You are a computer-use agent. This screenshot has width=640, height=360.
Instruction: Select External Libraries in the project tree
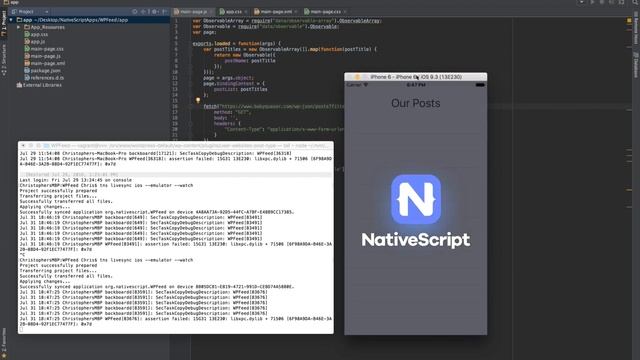click(x=39, y=85)
